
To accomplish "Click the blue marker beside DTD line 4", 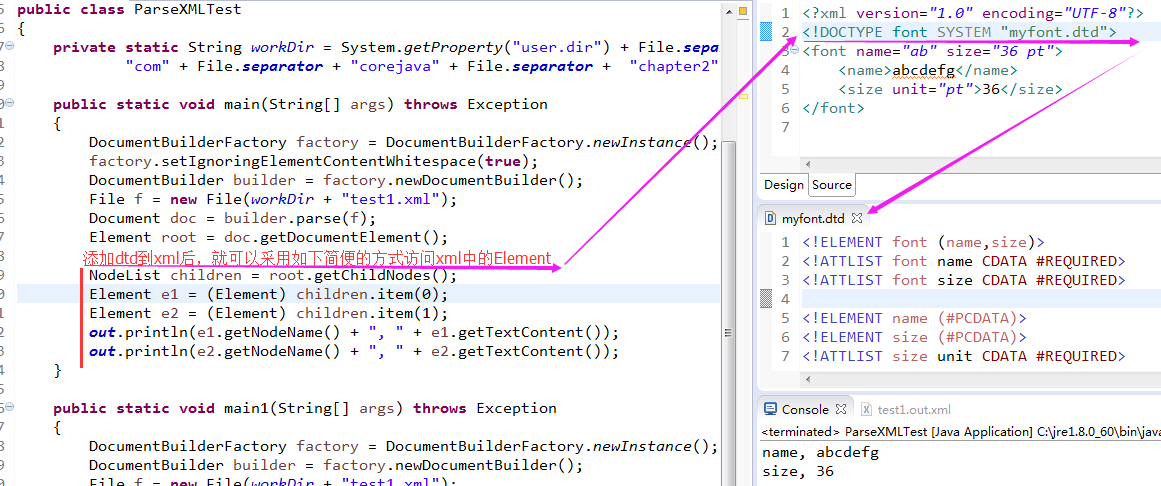I will [766, 299].
